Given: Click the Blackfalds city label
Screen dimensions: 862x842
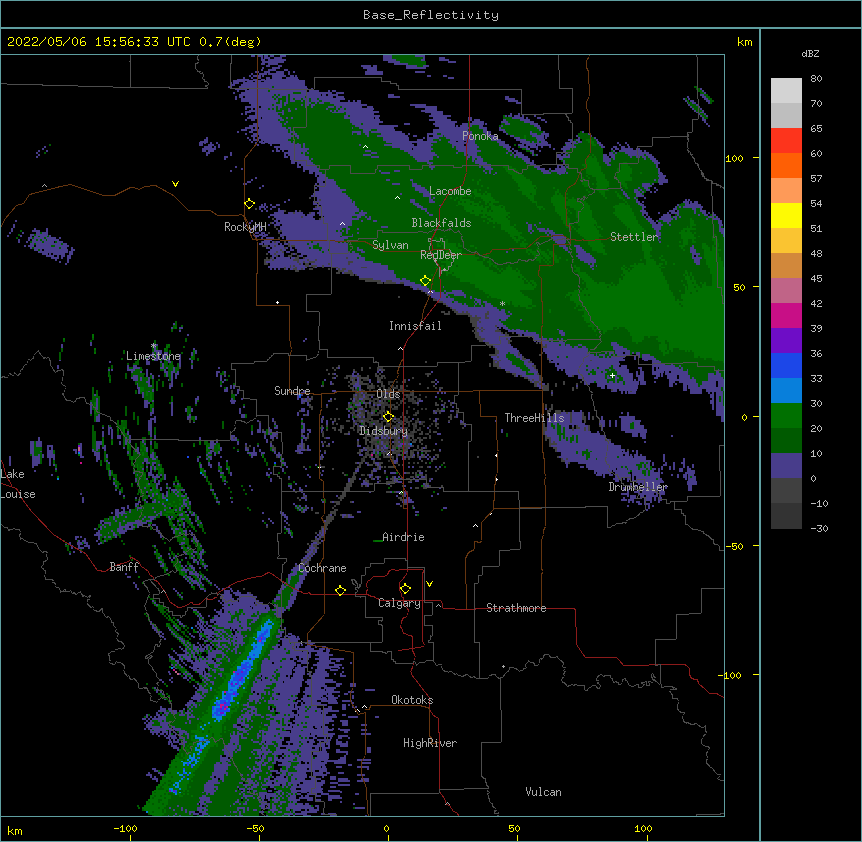Looking at the screenshot, I should [x=441, y=223].
